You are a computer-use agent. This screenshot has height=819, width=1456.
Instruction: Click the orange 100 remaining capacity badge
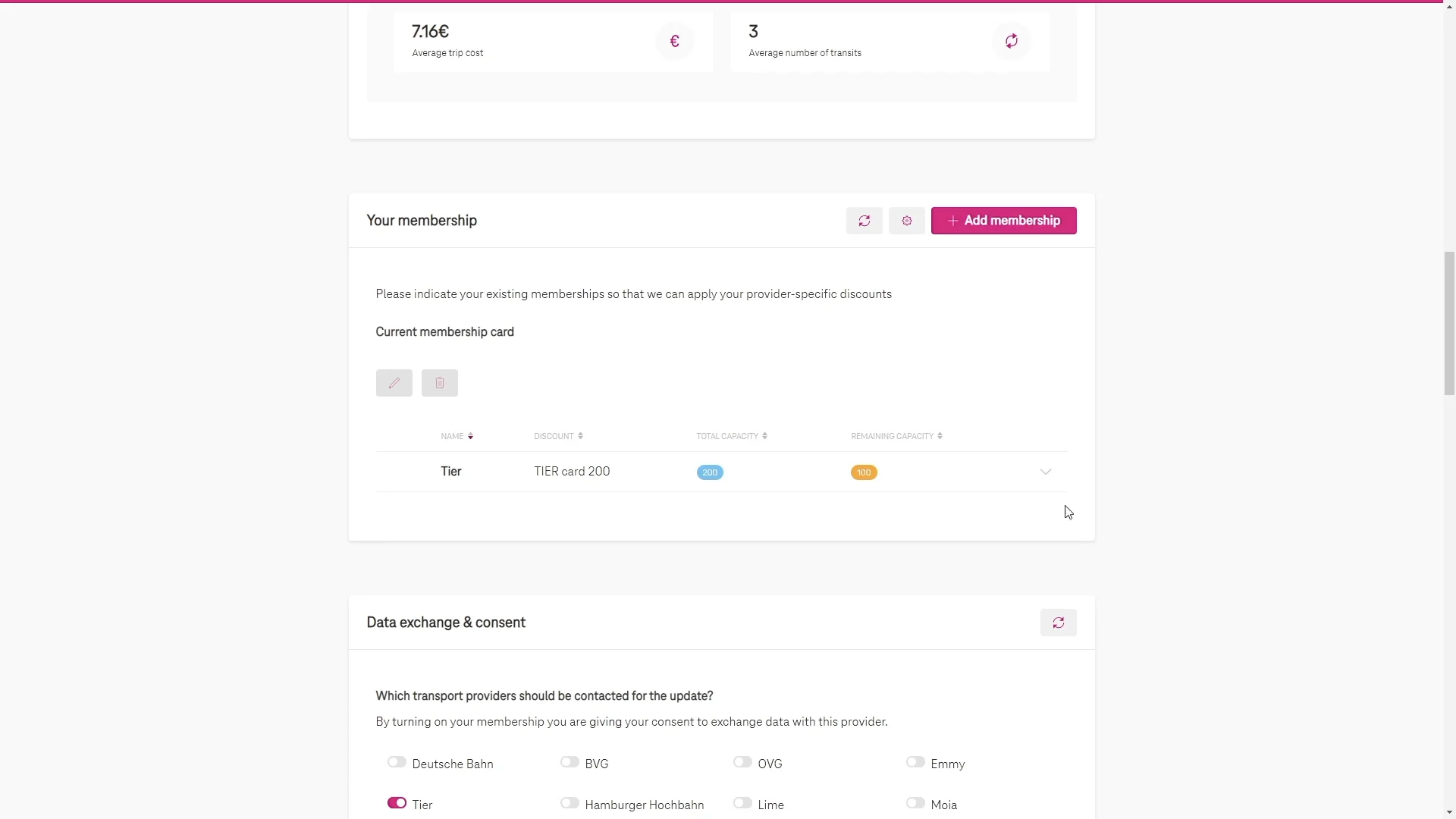click(864, 472)
